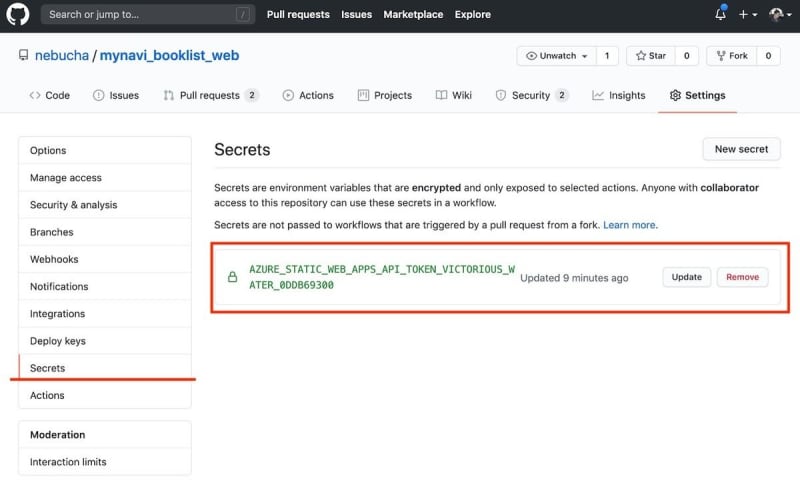This screenshot has width=800, height=487.
Task: Follow the Learn more link
Action: (630, 225)
